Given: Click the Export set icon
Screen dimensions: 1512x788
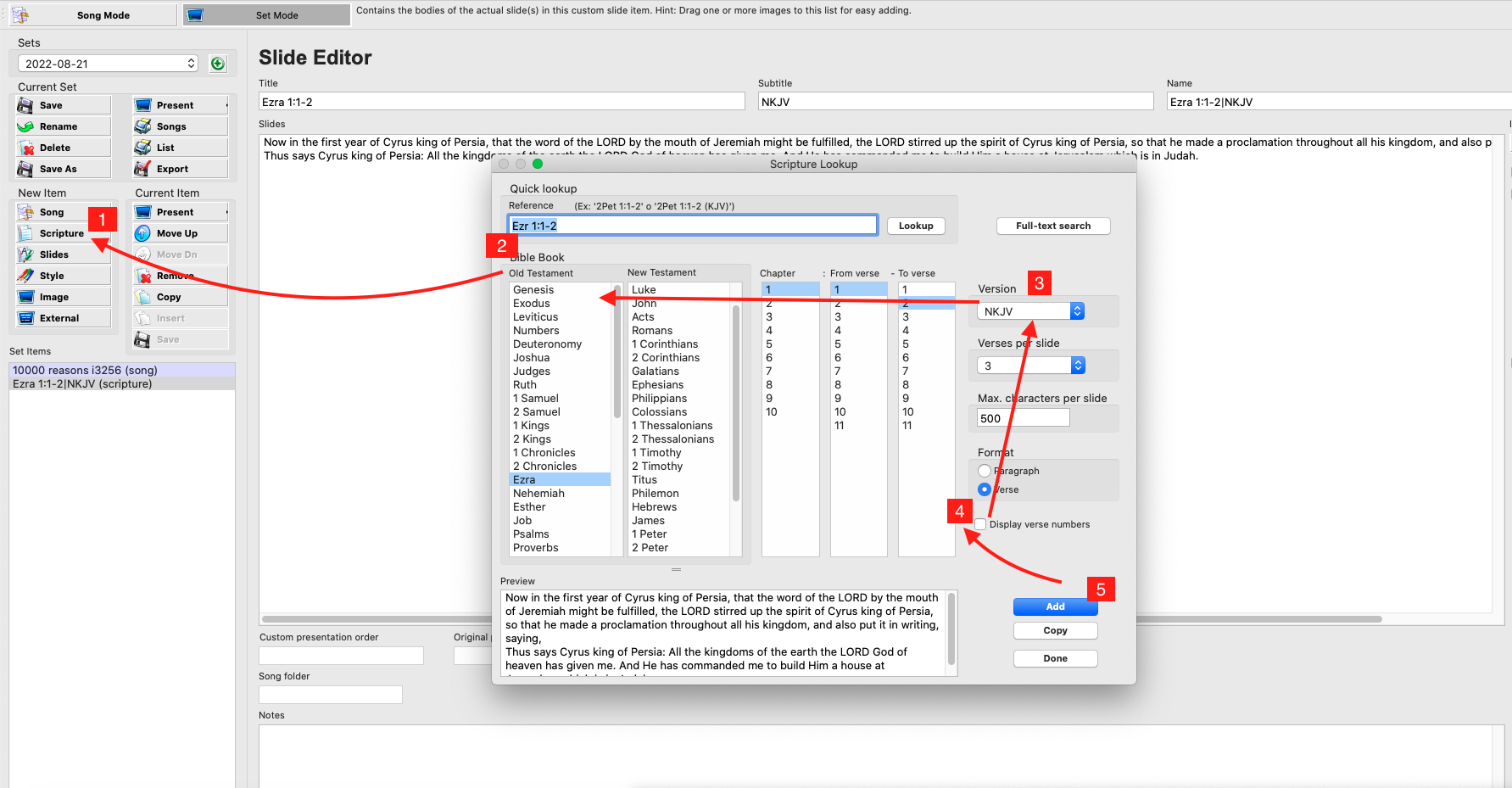Looking at the screenshot, I should point(143,169).
